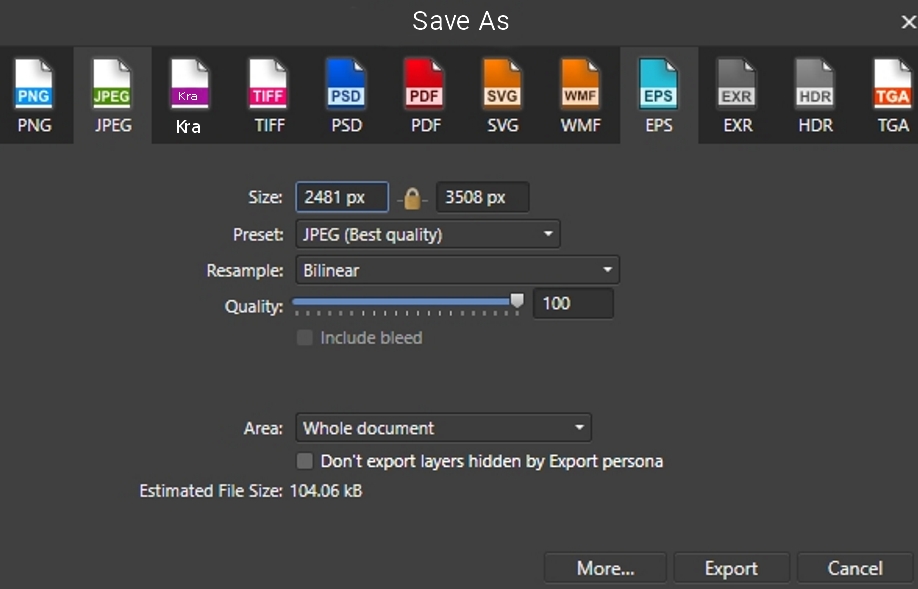Screen dimensions: 918x589
Task: Click the Quality slider handle
Action: point(517,301)
